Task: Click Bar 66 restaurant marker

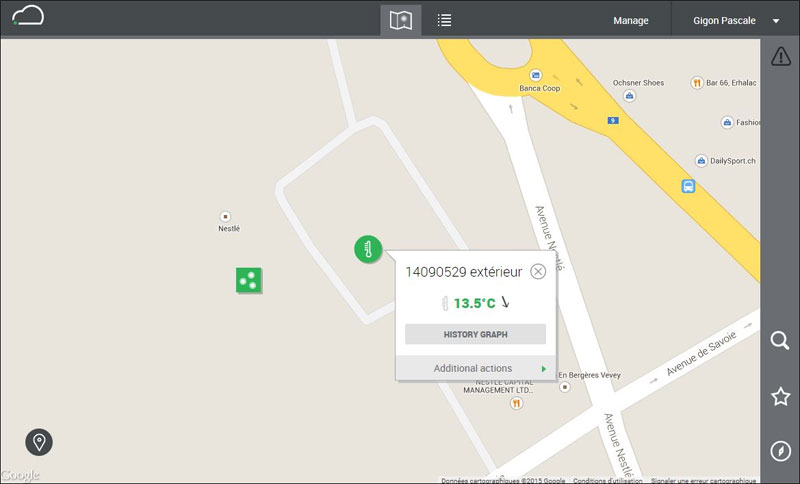Action: coord(696,83)
